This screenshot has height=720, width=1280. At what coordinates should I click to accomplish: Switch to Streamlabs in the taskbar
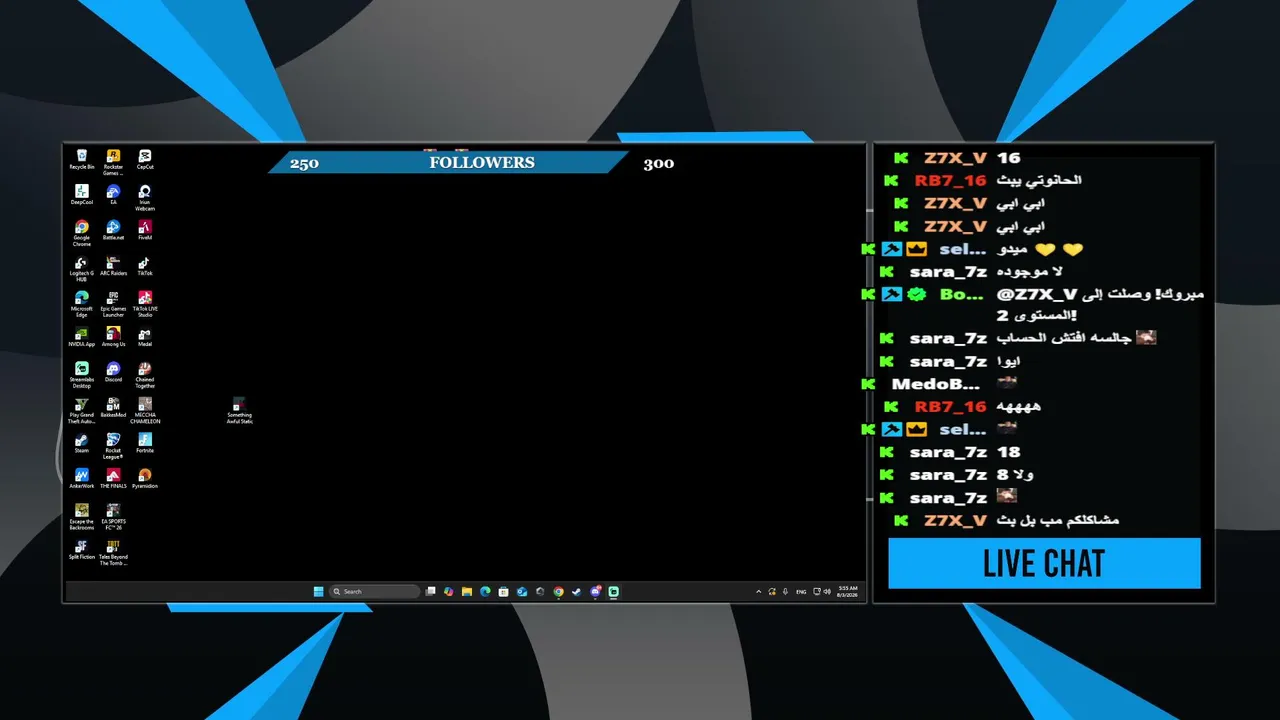[613, 592]
